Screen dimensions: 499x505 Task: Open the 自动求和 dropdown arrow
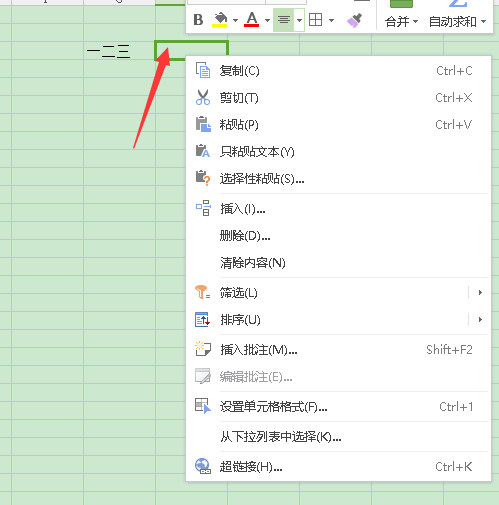pos(483,22)
